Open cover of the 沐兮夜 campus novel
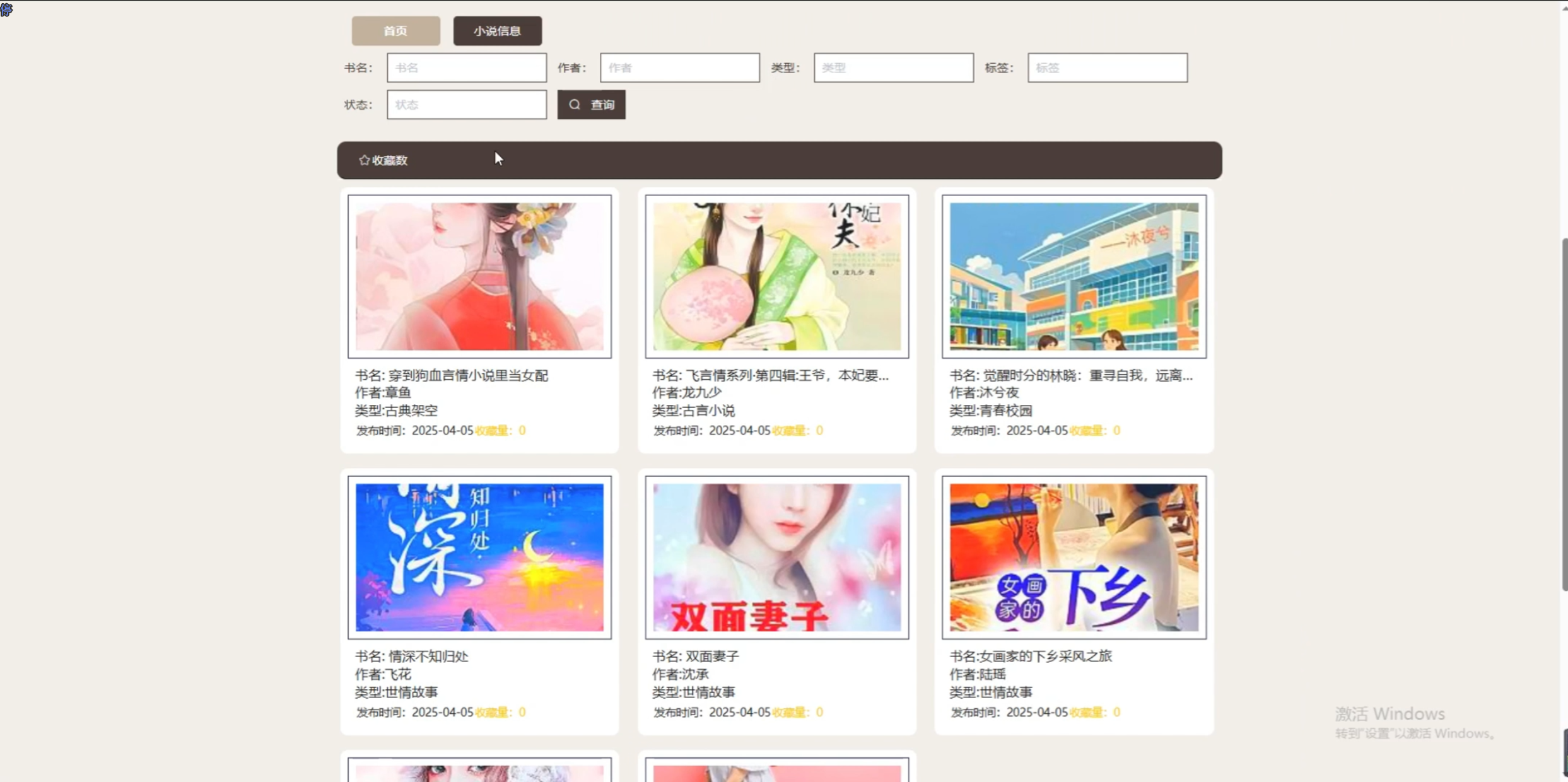 click(x=1074, y=276)
